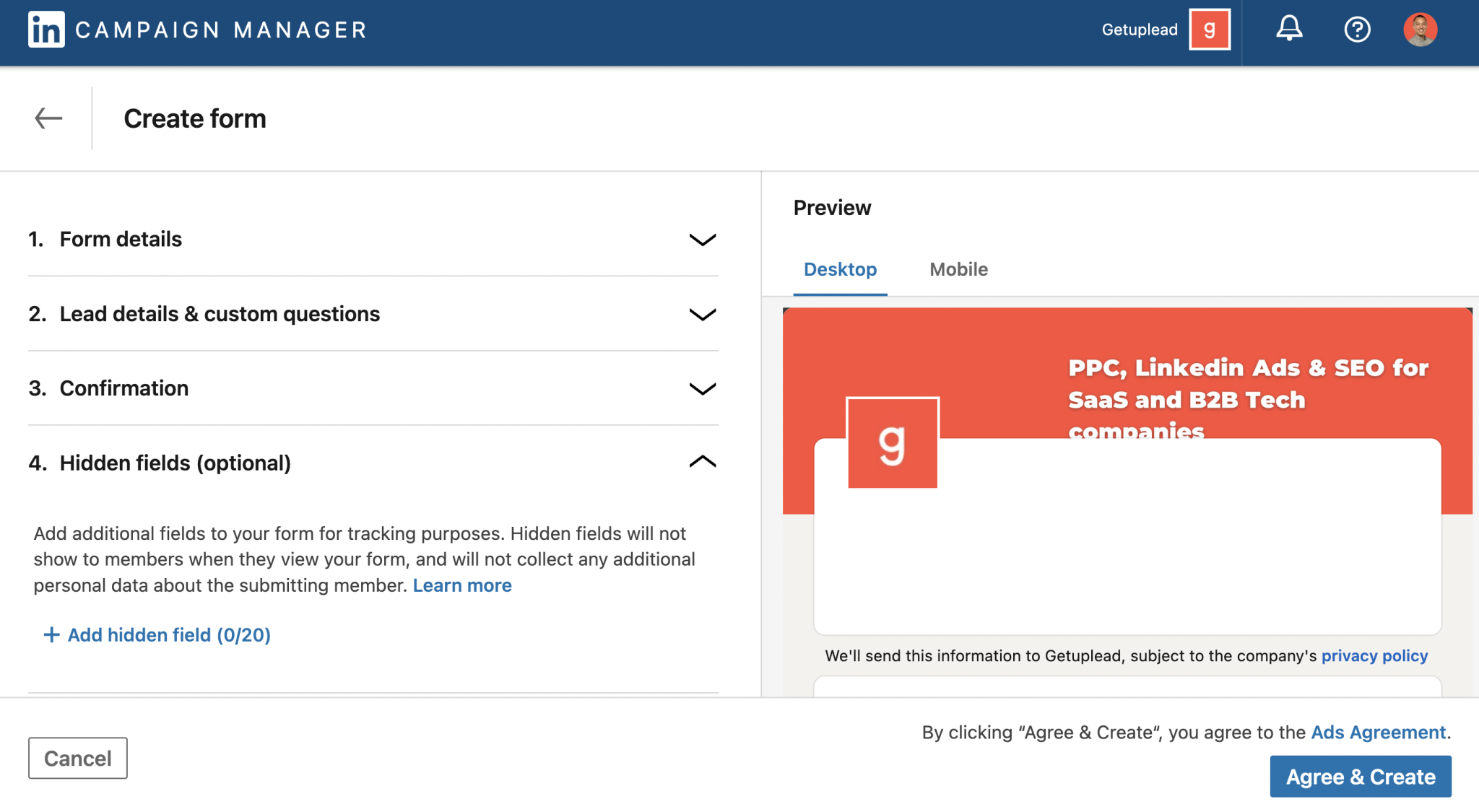1479x812 pixels.
Task: Click the Preview panel heading
Action: point(832,208)
